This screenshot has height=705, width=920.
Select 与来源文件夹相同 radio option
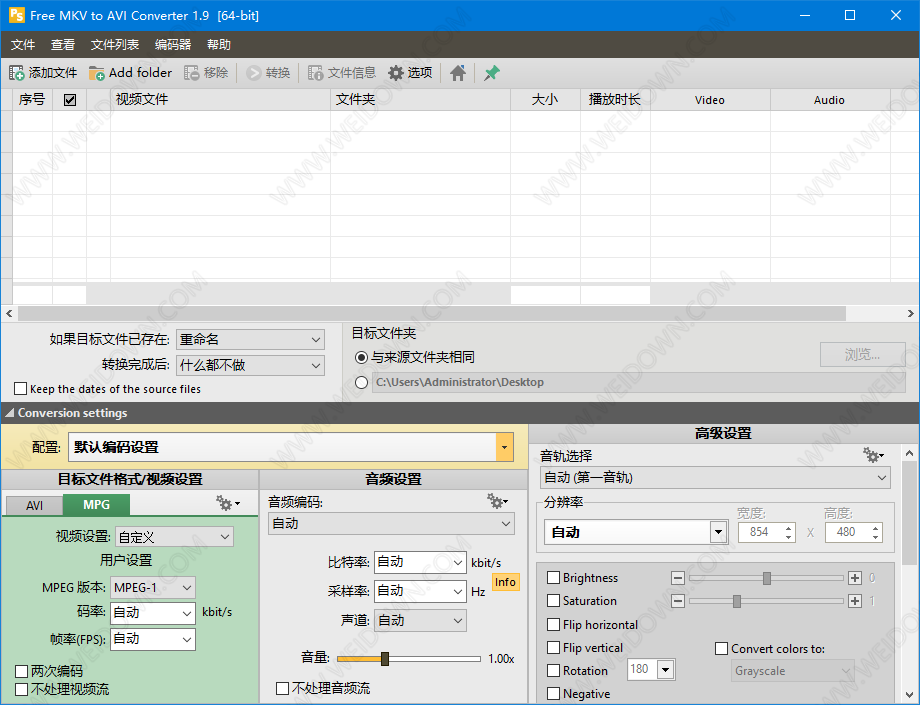pyautogui.click(x=361, y=357)
